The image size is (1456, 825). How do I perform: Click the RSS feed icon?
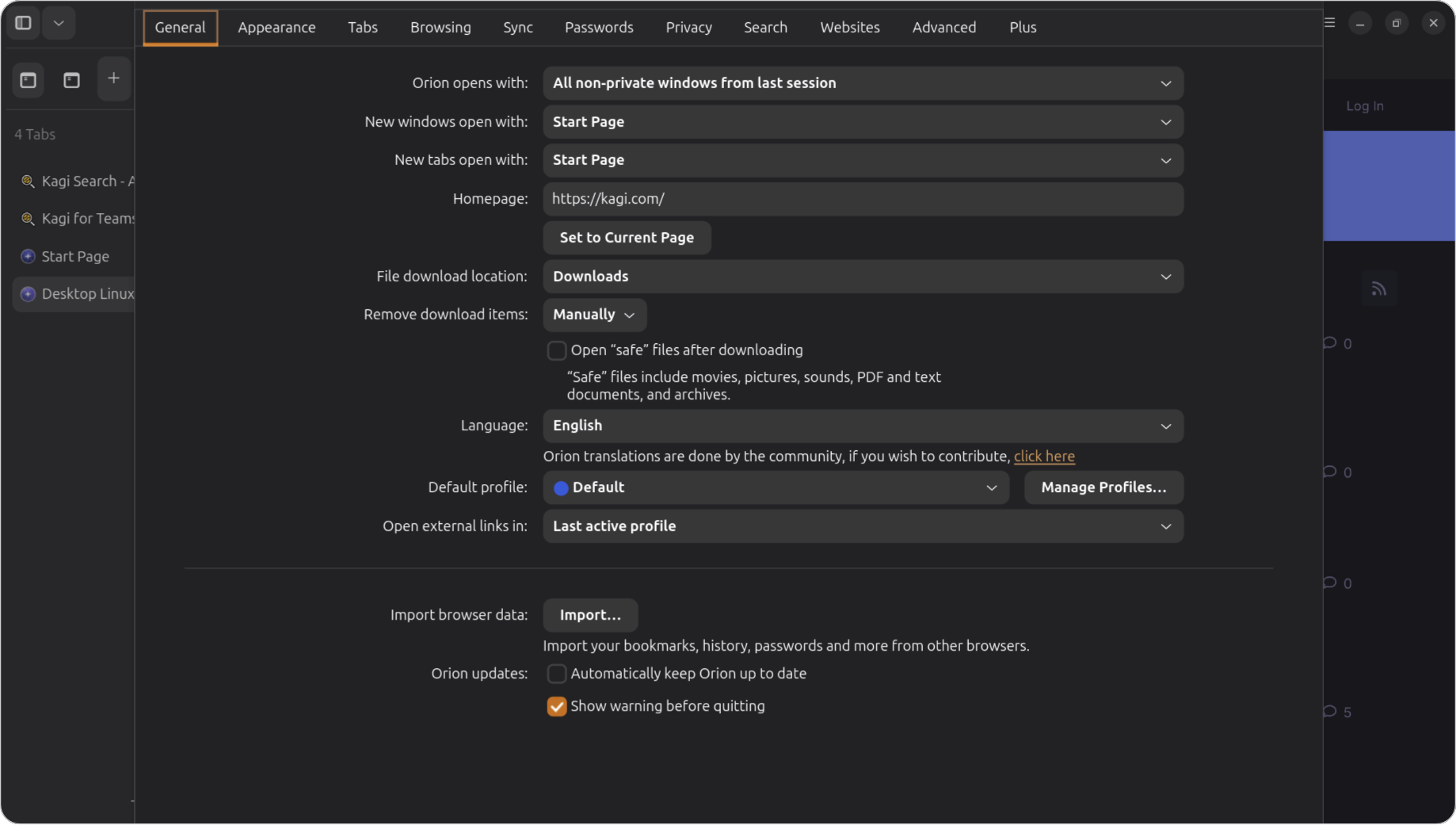(x=1378, y=289)
